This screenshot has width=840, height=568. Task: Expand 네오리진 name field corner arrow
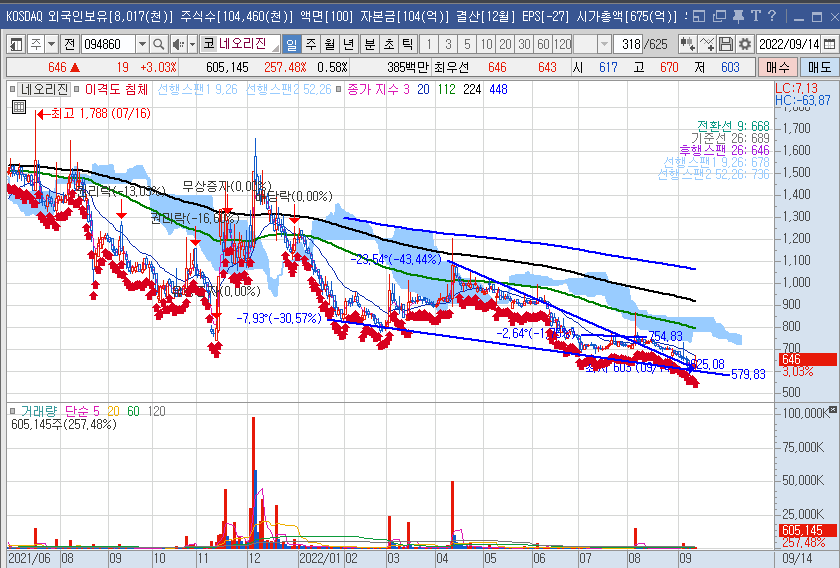click(x=276, y=48)
